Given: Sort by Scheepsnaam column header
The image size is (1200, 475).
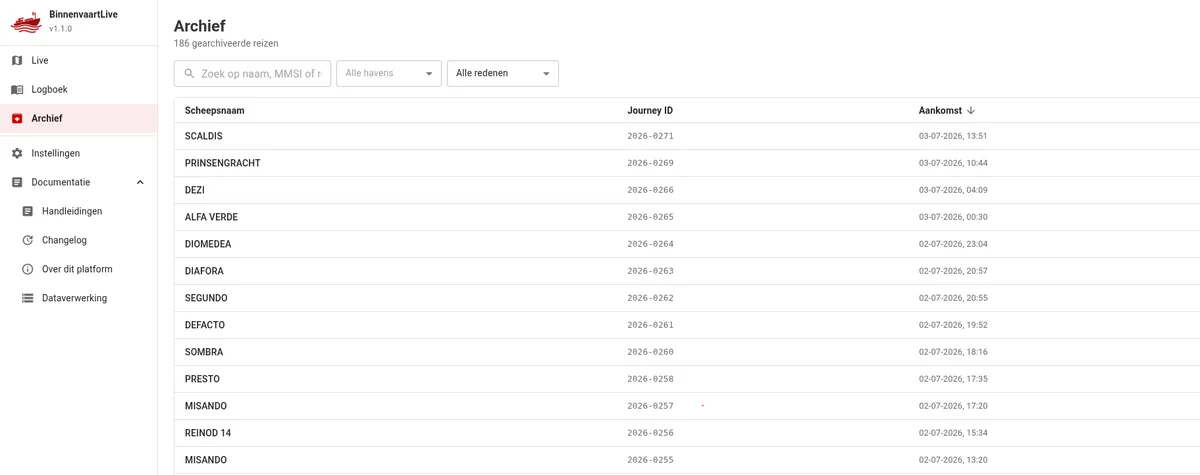Looking at the screenshot, I should 215,111.
